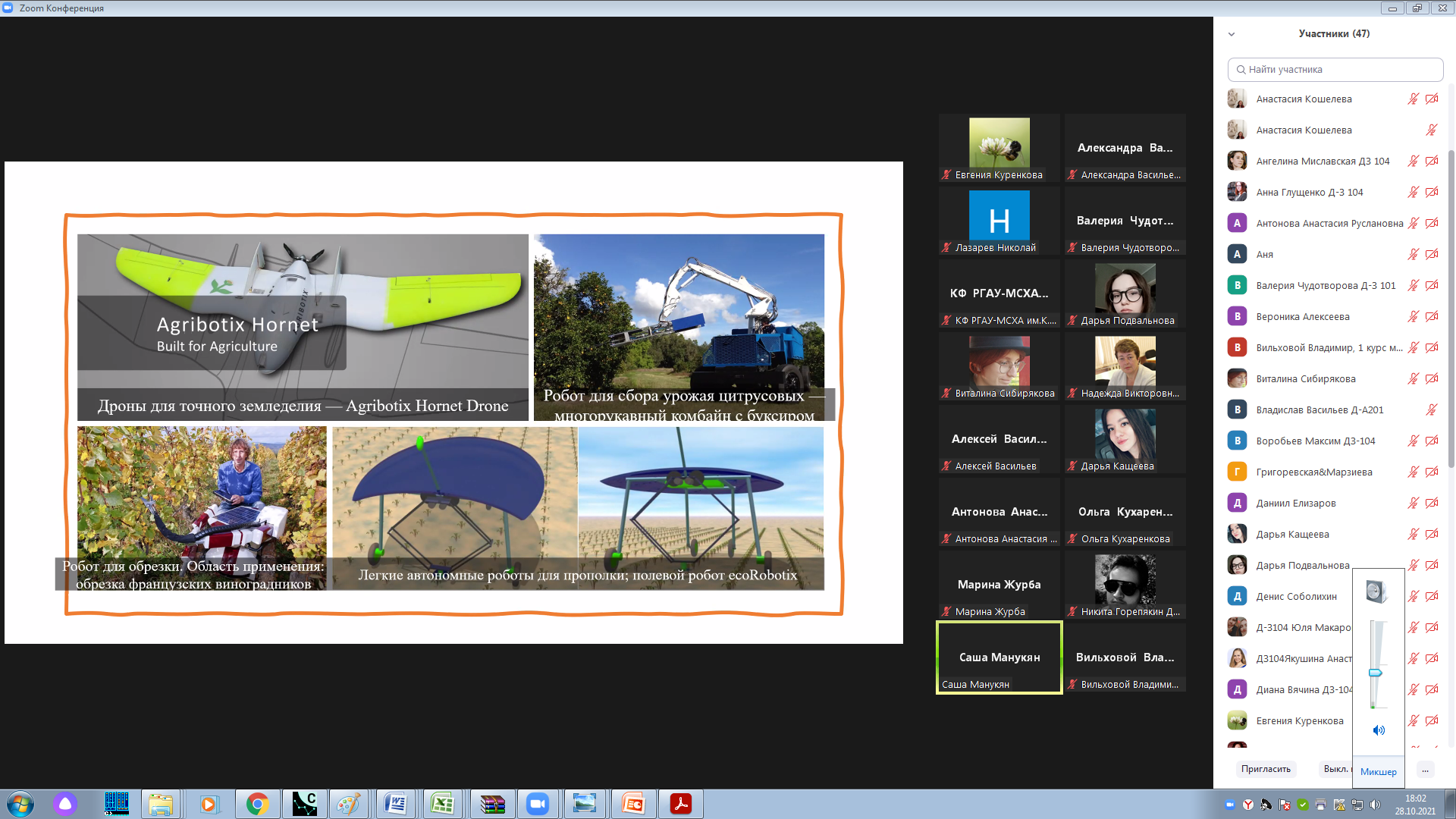This screenshot has height=819, width=1456.
Task: Select Никита Горепякин video tile
Action: coord(1125,585)
